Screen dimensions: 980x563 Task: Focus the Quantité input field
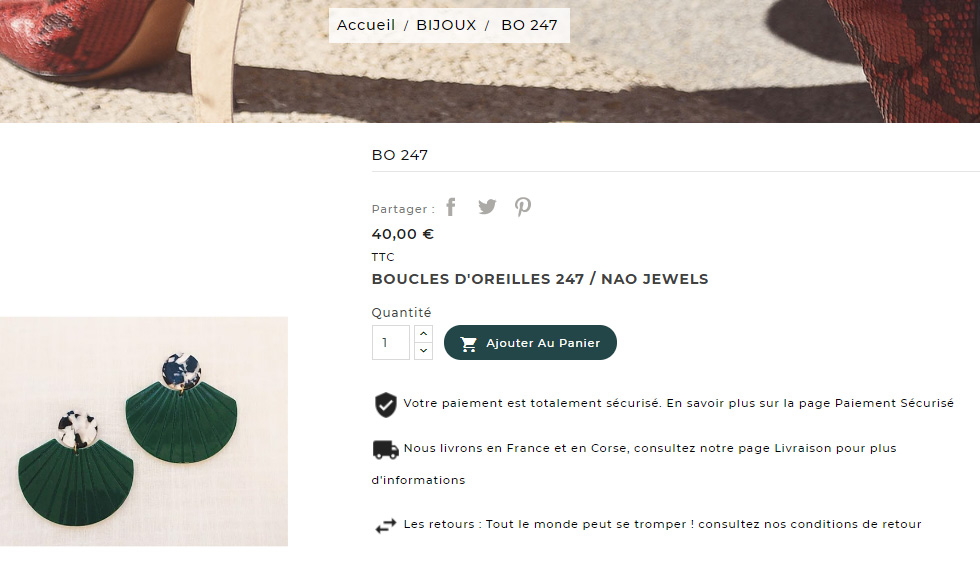pyautogui.click(x=391, y=342)
